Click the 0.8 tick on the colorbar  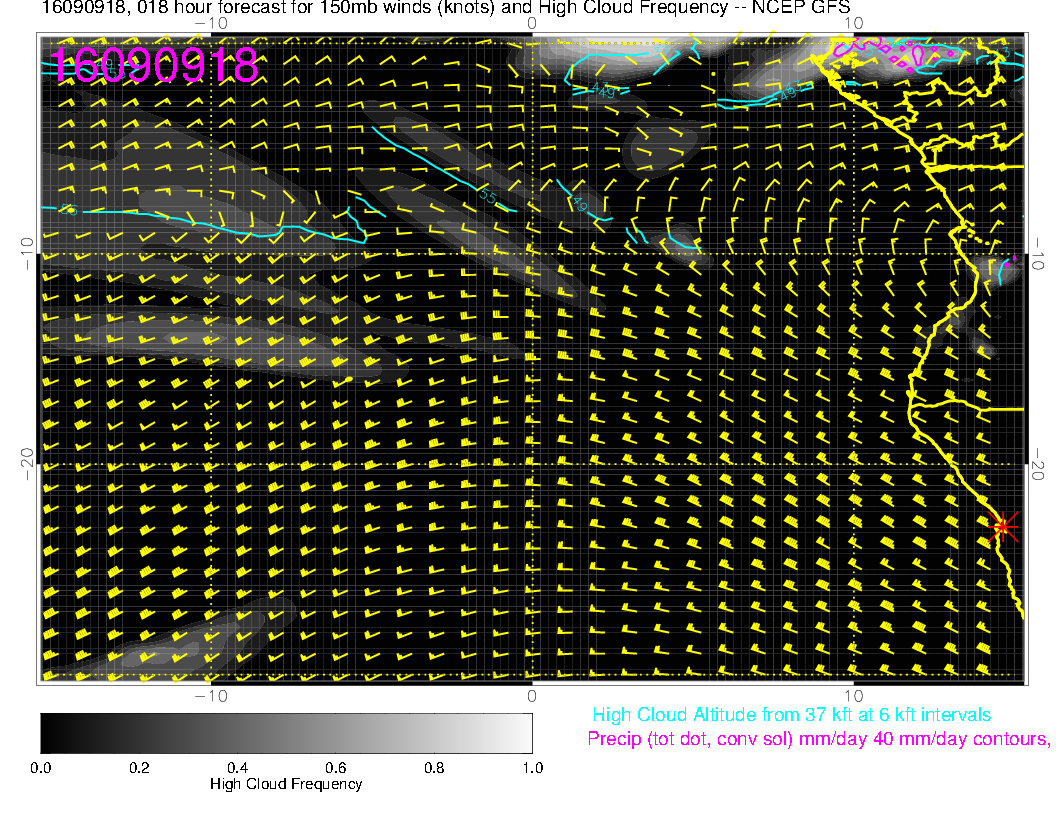tap(433, 767)
